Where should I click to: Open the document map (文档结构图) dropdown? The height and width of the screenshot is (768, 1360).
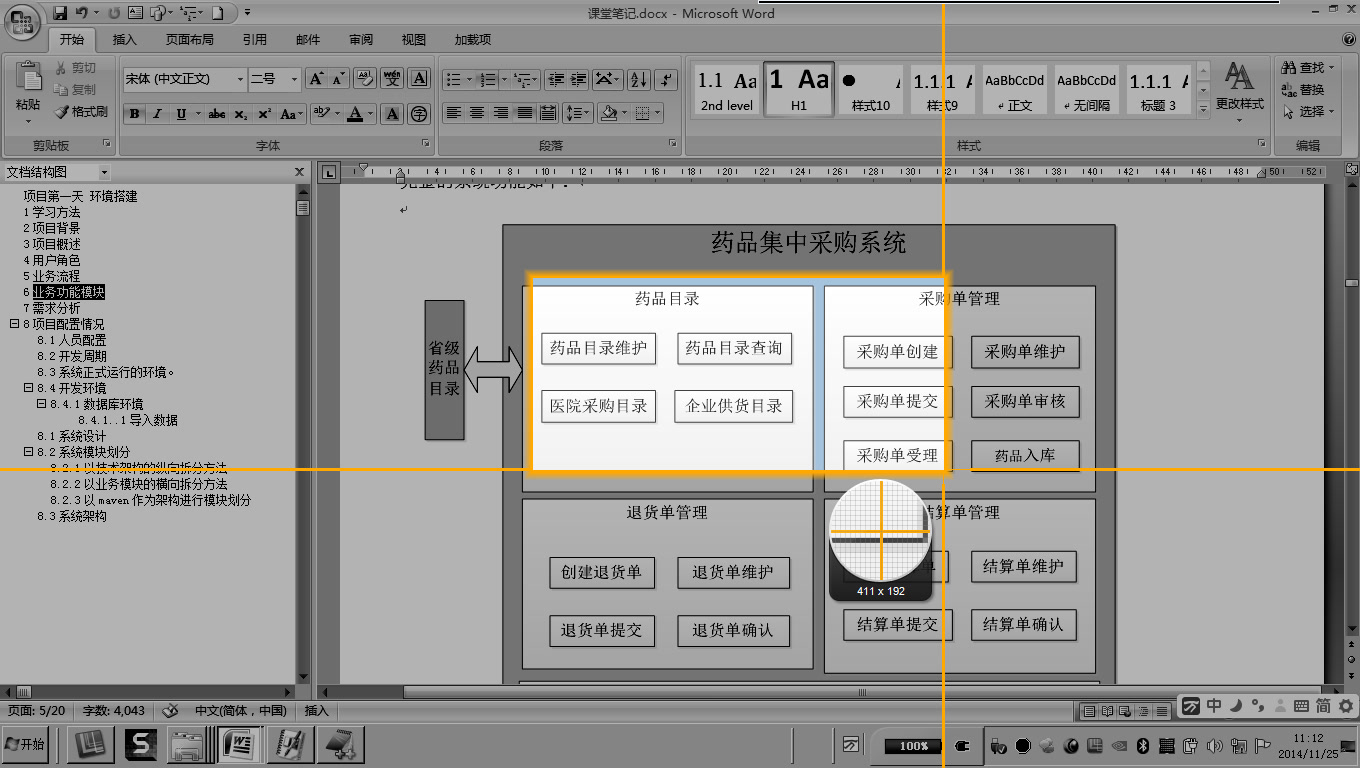103,172
